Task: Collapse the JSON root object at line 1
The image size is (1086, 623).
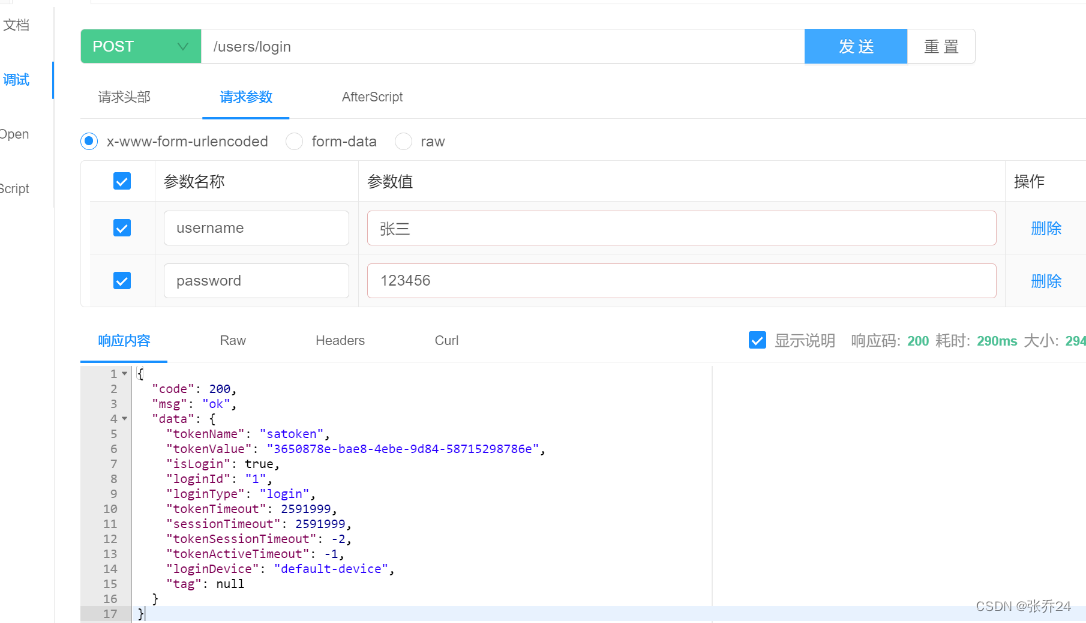Action: (x=122, y=373)
